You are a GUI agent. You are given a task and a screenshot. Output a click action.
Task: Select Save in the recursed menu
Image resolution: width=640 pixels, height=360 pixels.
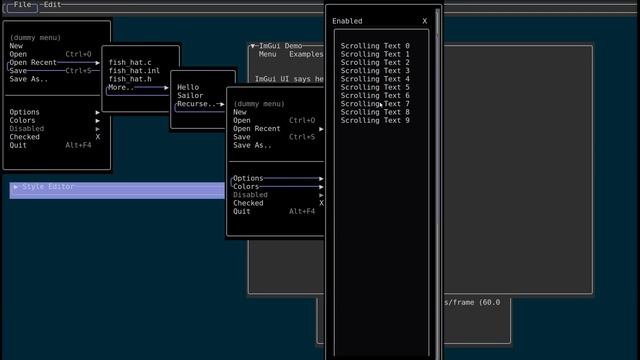click(x=278, y=137)
